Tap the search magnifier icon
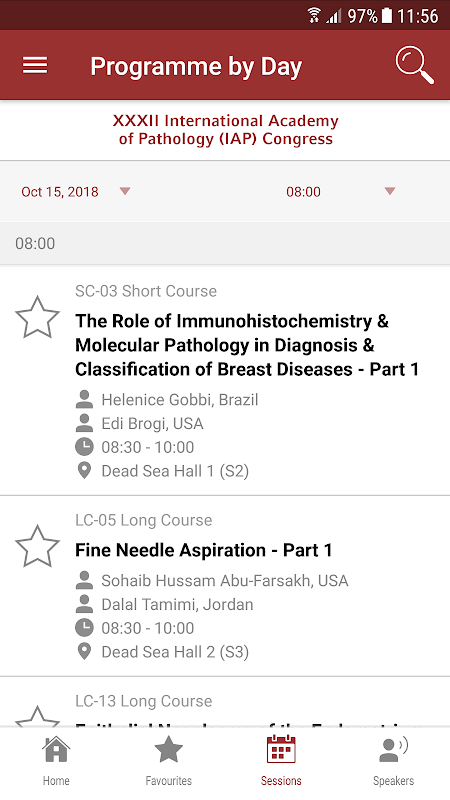This screenshot has height=800, width=450. click(x=414, y=65)
